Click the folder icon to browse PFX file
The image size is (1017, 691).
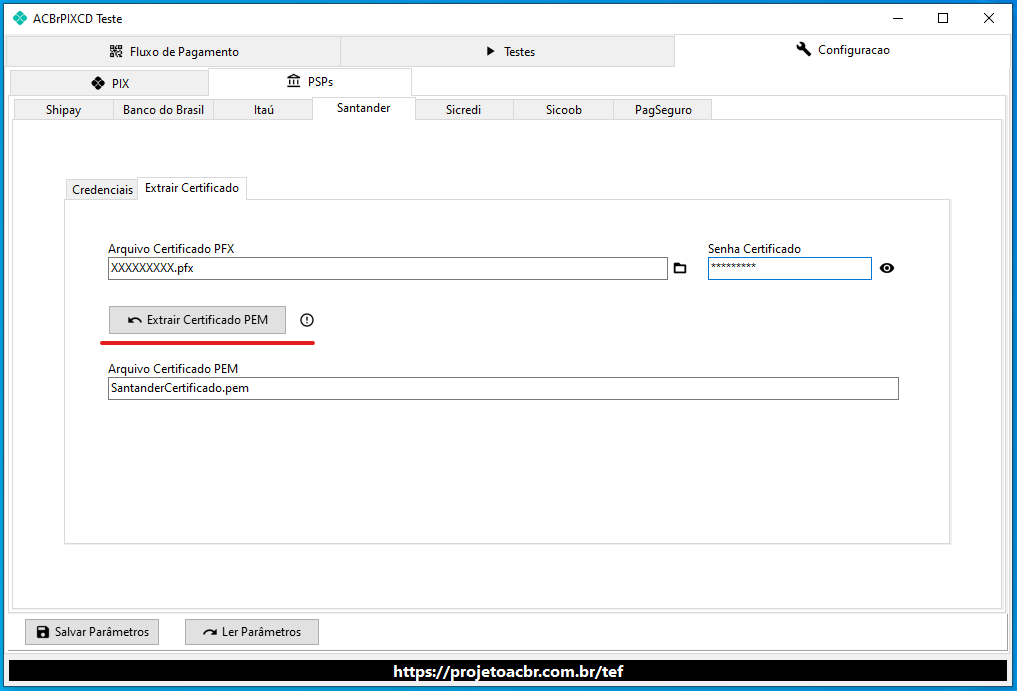point(680,268)
